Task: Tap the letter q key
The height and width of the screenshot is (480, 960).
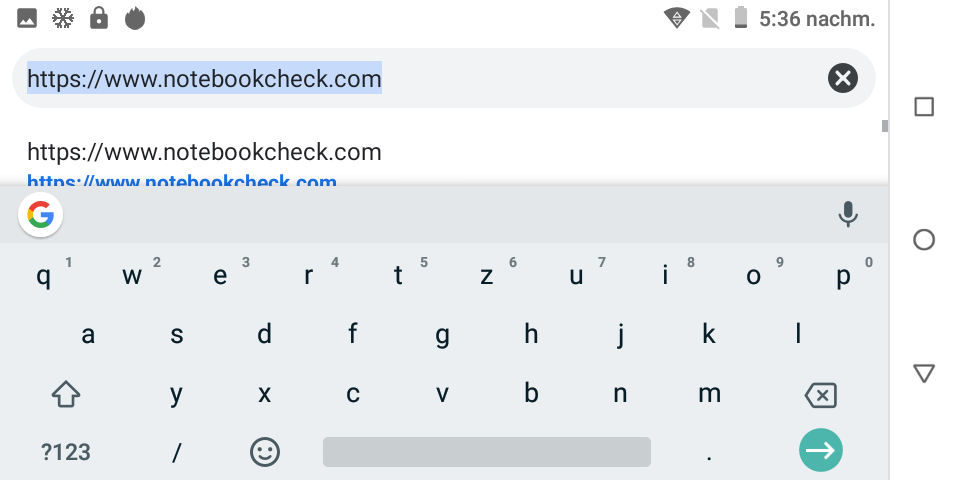Action: [x=43, y=276]
